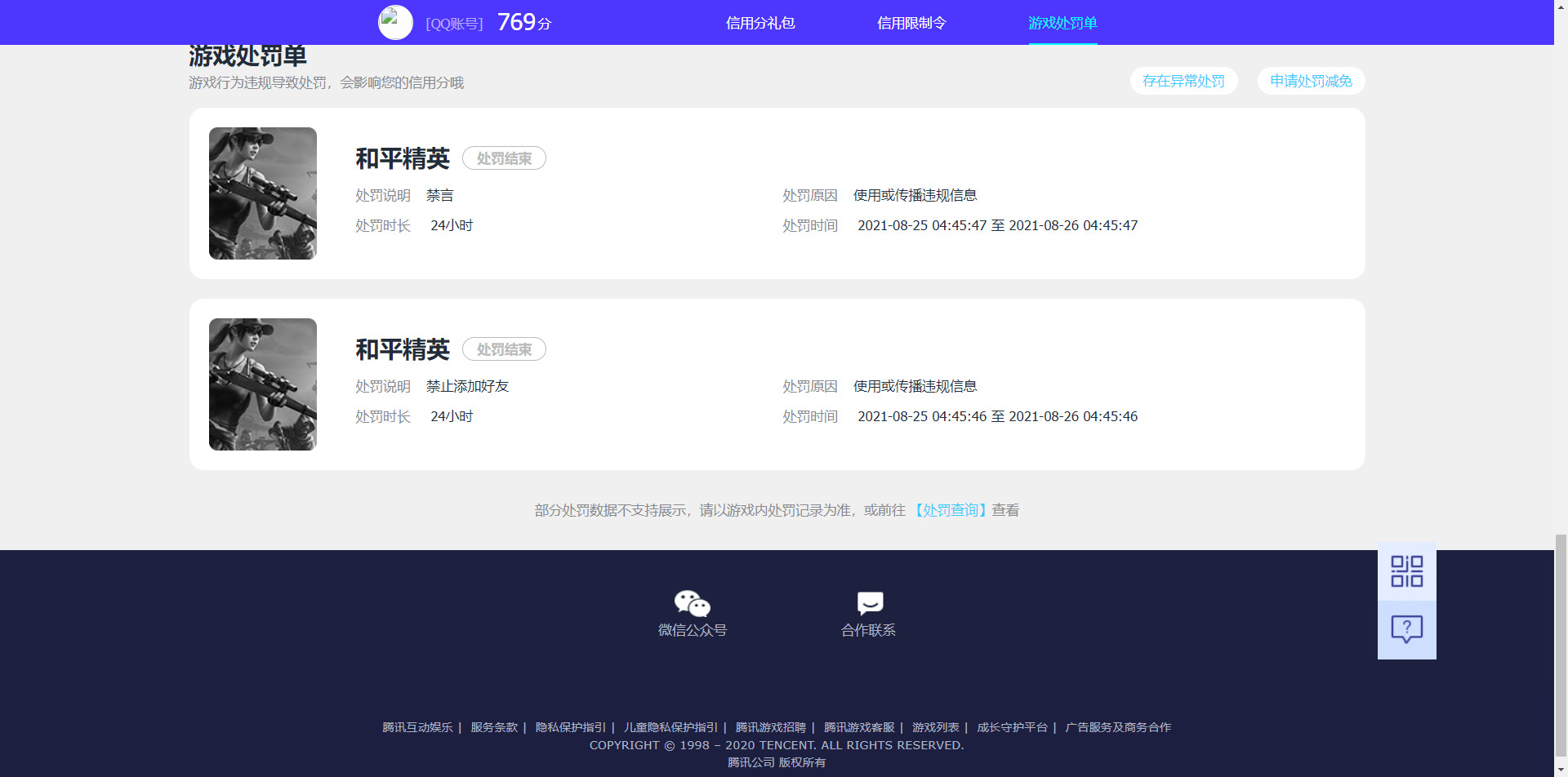Click the 存在异常处罚 button
This screenshot has height=777, width=1568.
coord(1183,81)
